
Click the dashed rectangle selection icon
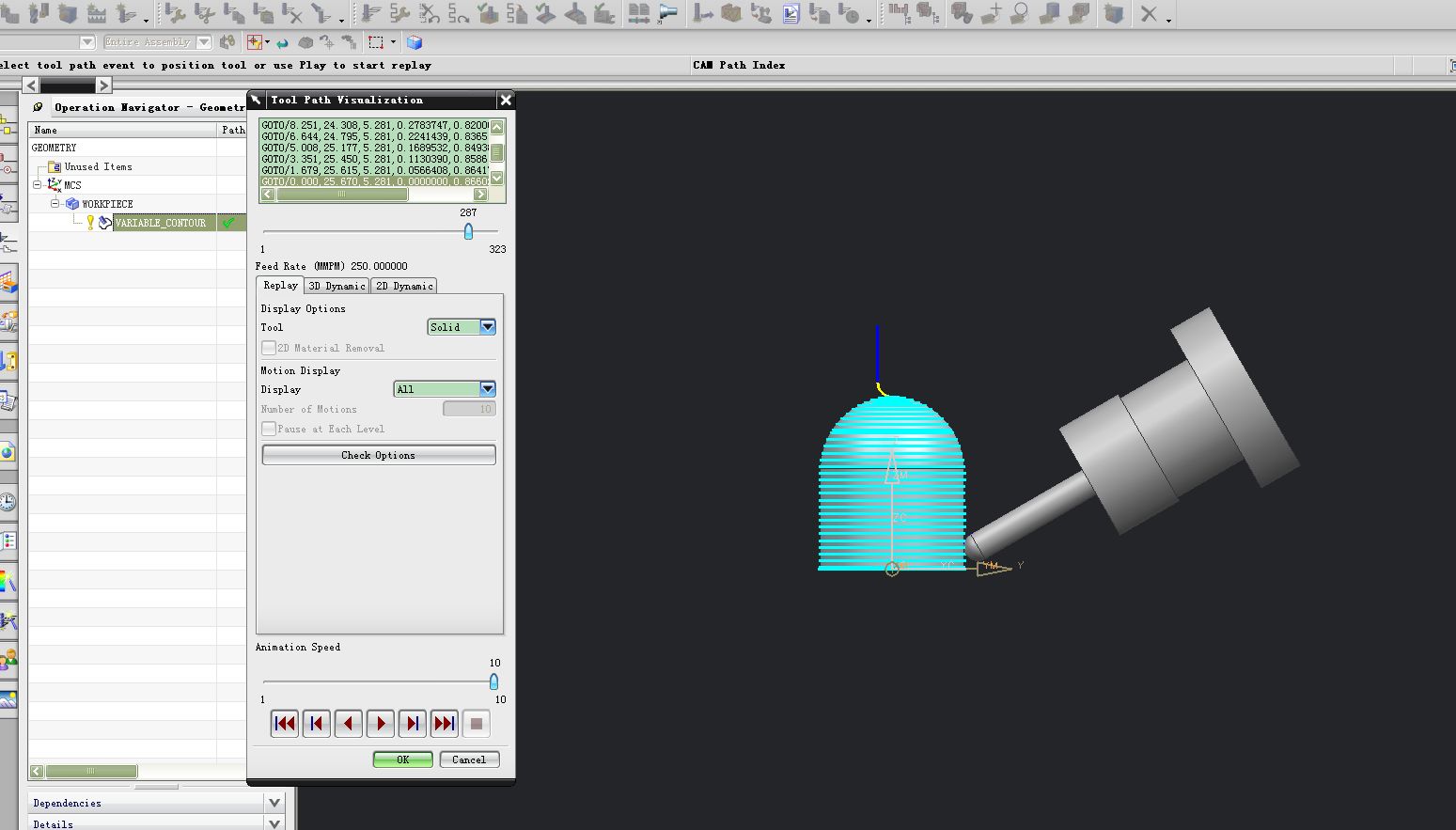pyautogui.click(x=377, y=42)
